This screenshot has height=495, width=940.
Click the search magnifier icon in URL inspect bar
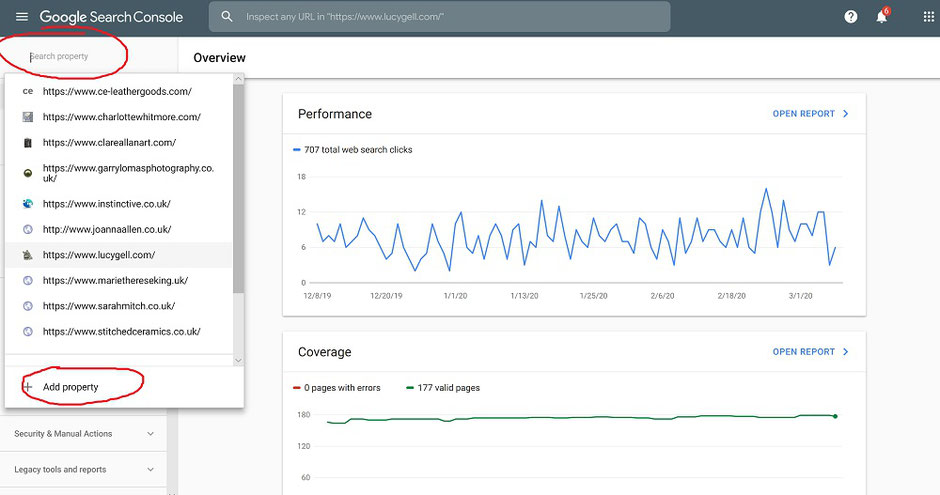(x=227, y=17)
